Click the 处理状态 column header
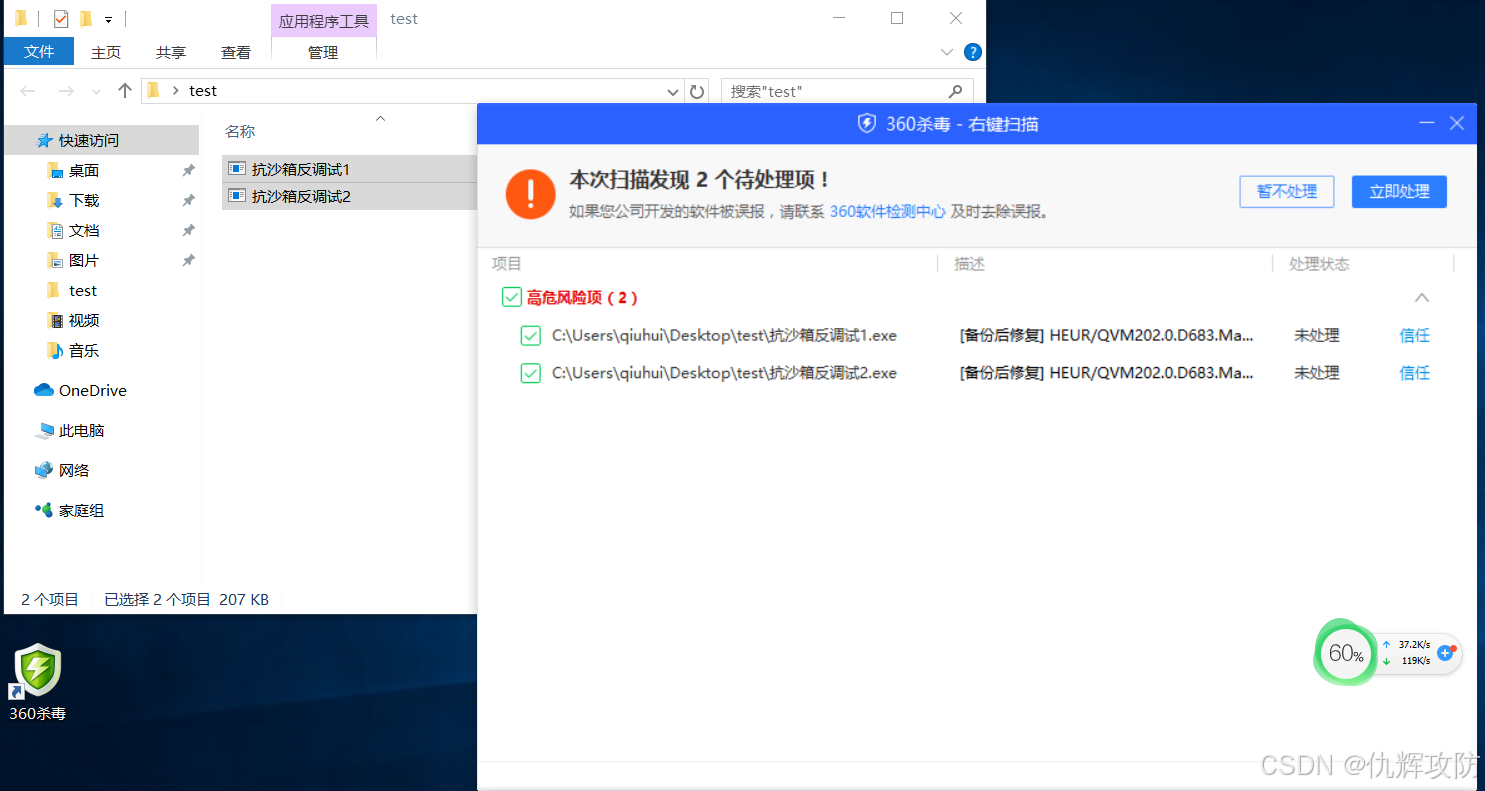 (x=1319, y=264)
